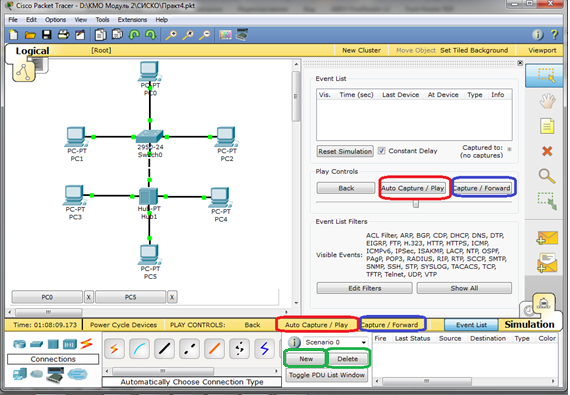Open the View menu
This screenshot has height=395, width=570.
(x=81, y=20)
